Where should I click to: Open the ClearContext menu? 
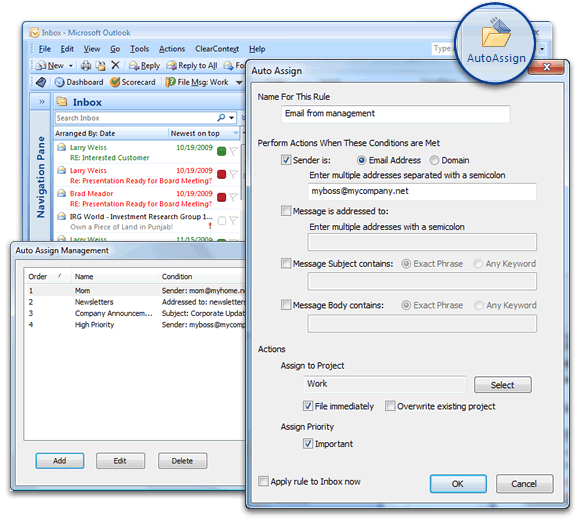[217, 49]
